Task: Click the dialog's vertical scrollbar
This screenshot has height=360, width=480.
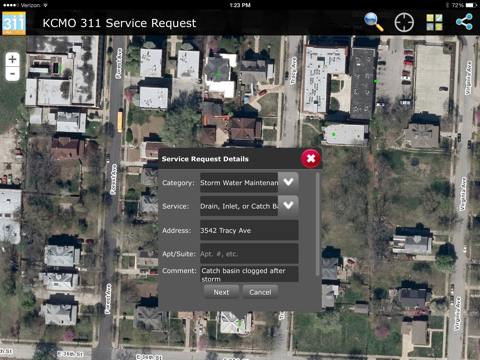Action: click(318, 224)
